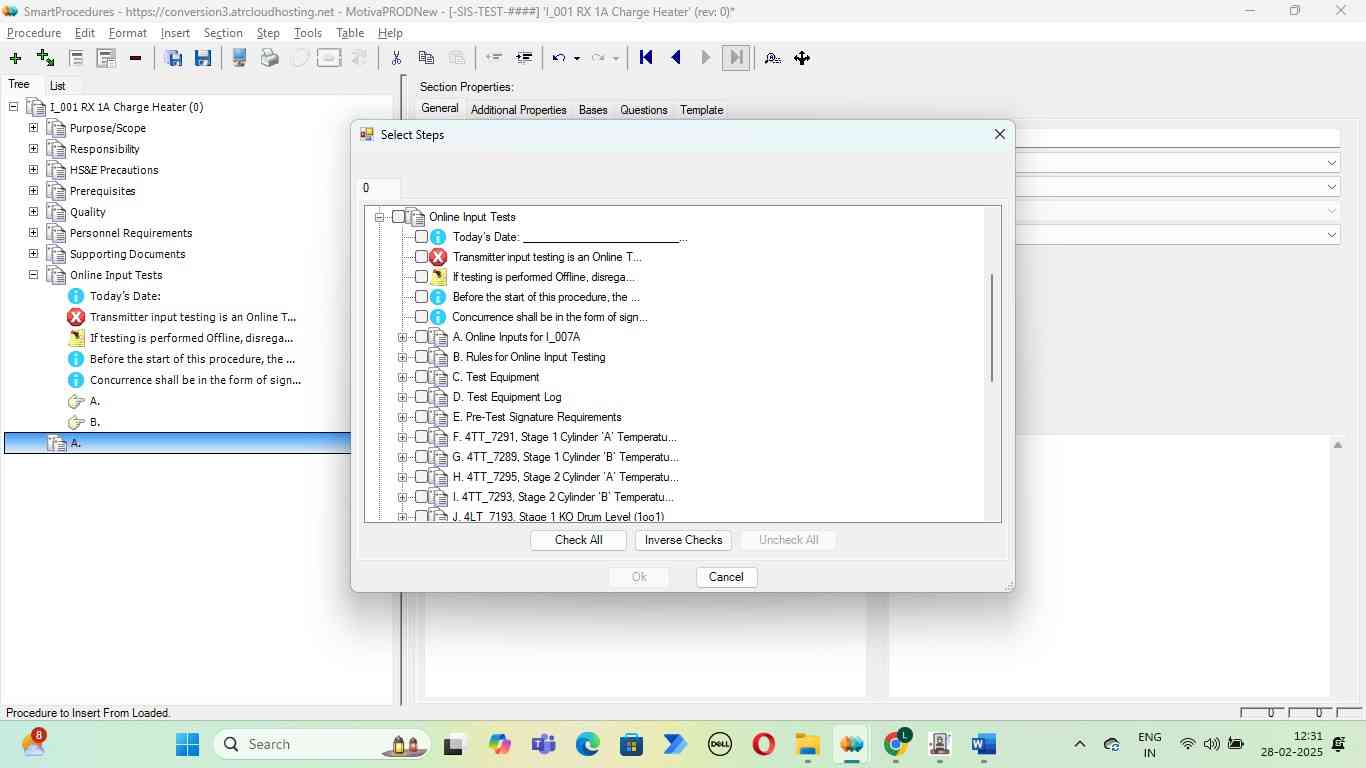This screenshot has width=1366, height=768.
Task: Tick checkbox for 'C. Test Equipment'
Action: 421,377
